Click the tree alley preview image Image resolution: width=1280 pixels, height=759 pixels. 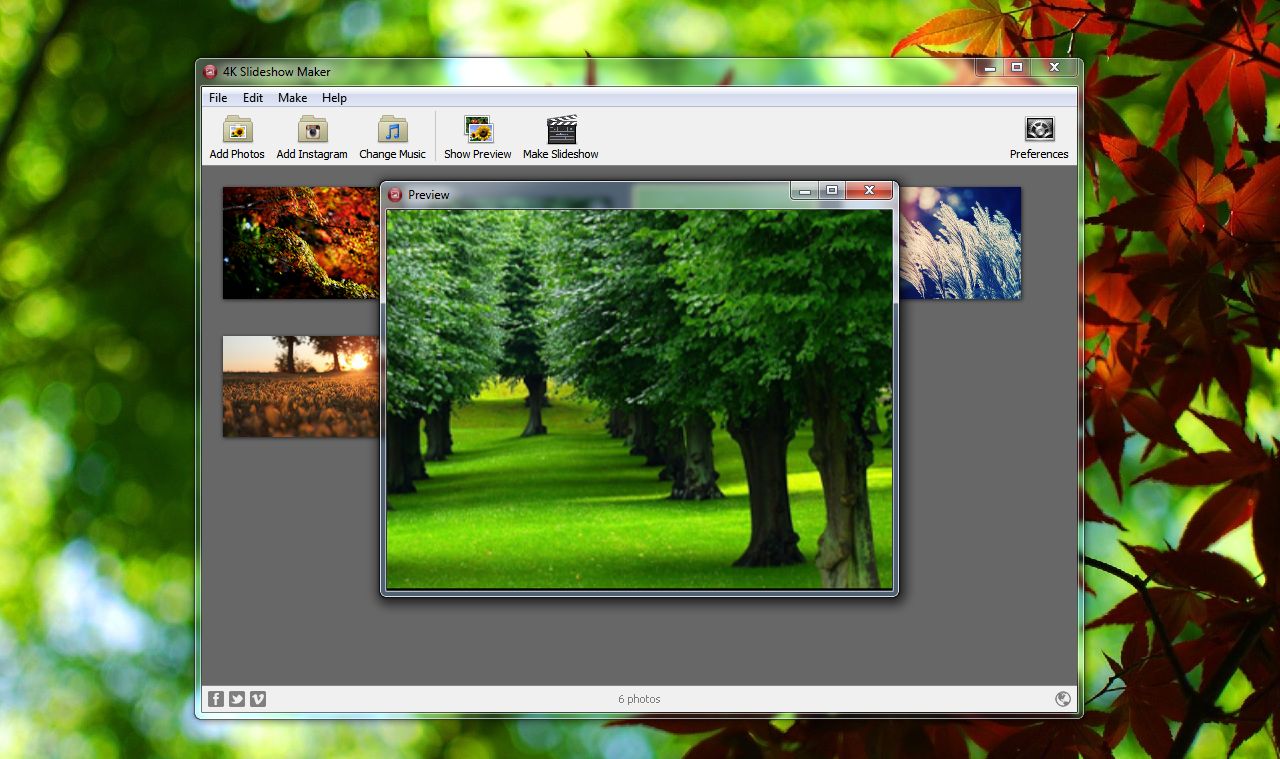tap(640, 399)
